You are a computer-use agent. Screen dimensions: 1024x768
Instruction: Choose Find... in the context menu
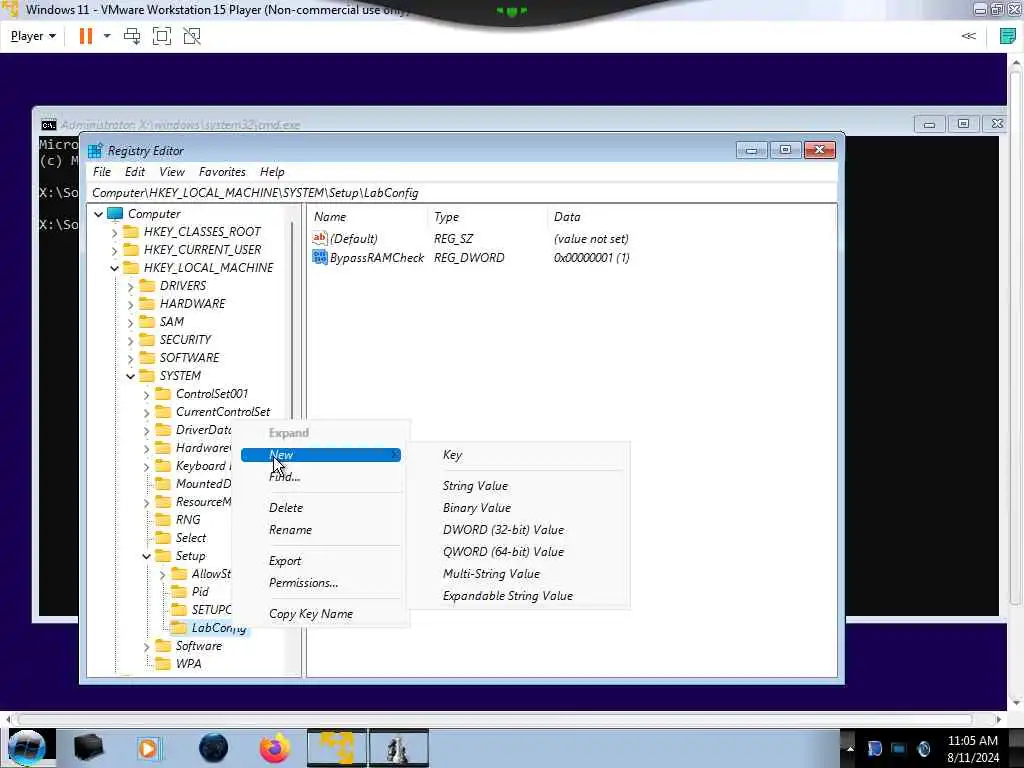click(321, 477)
